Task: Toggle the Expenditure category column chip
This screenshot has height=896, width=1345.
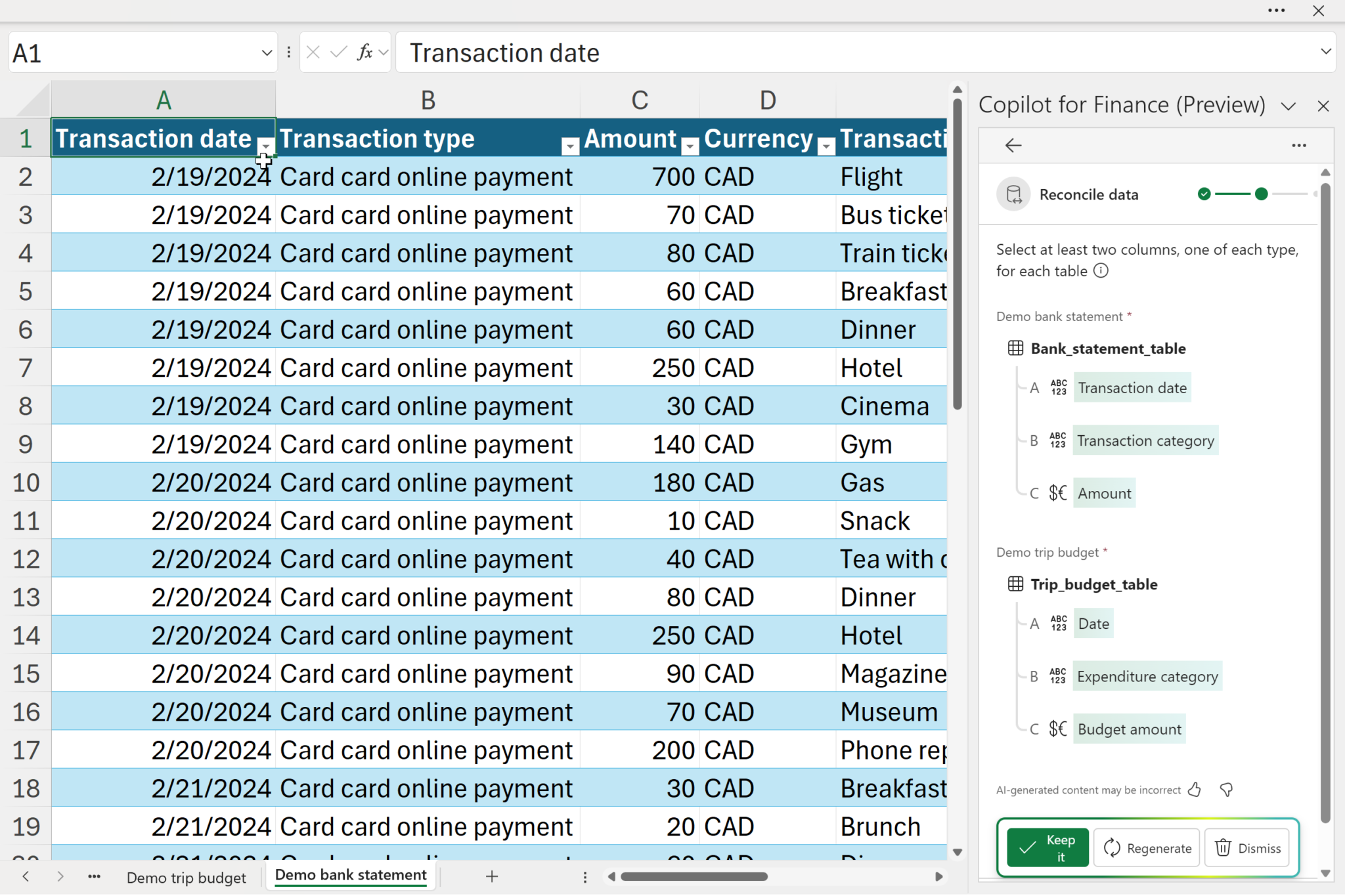Action: 1147,677
